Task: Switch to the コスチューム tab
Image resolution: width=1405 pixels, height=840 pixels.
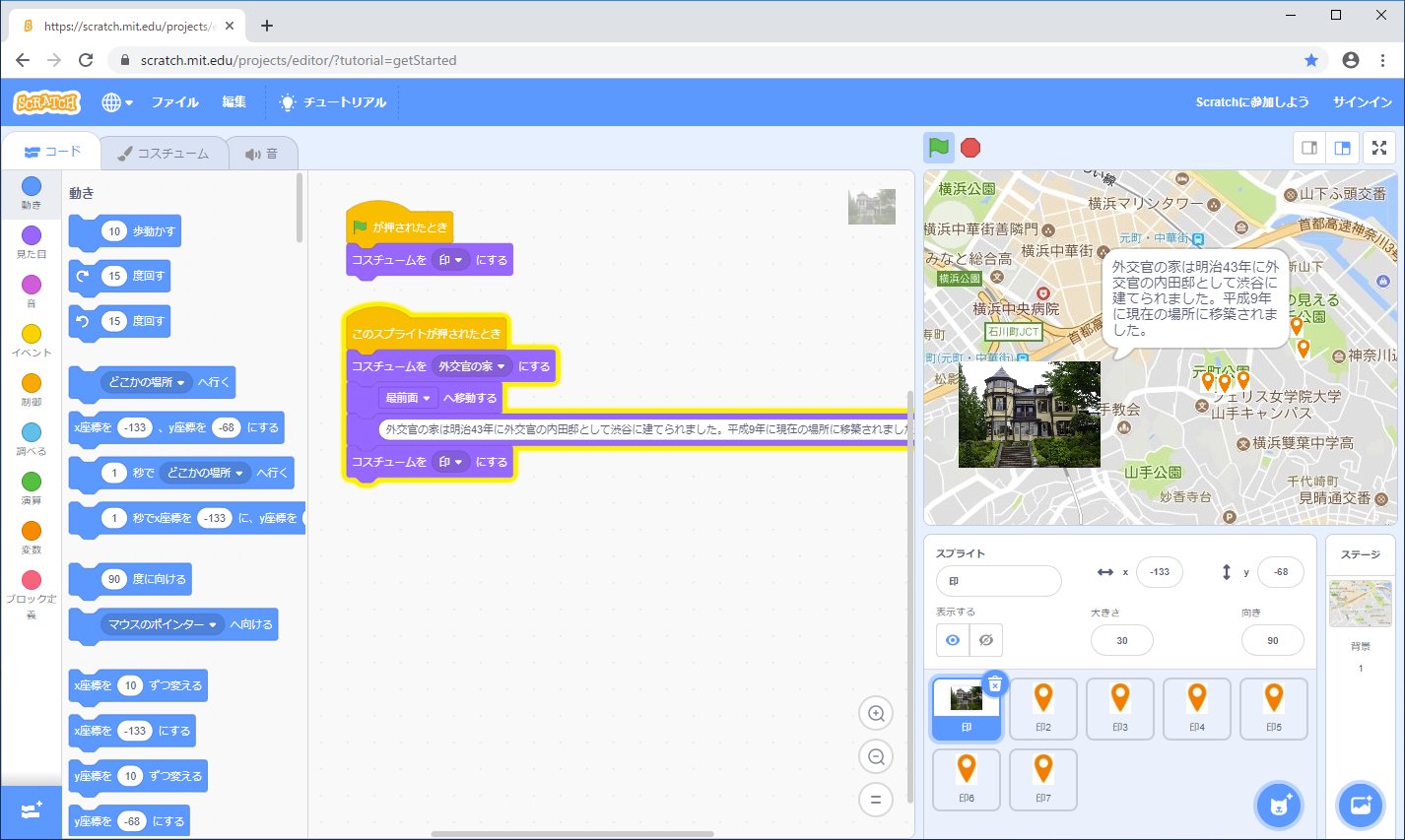Action: [164, 154]
